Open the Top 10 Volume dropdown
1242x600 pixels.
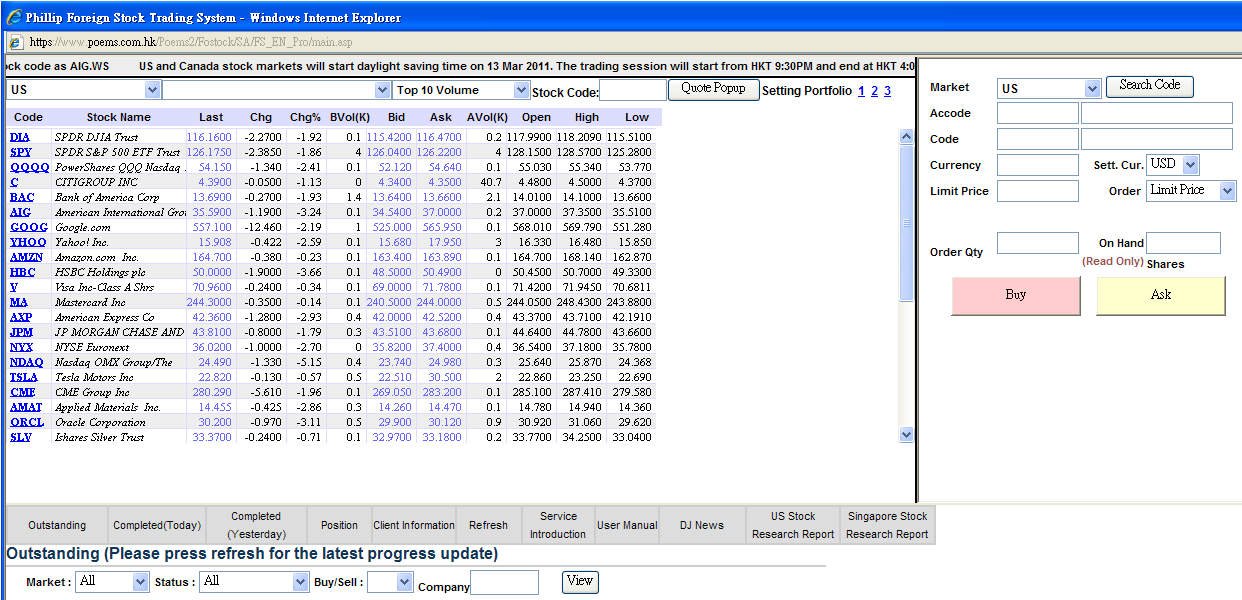520,90
